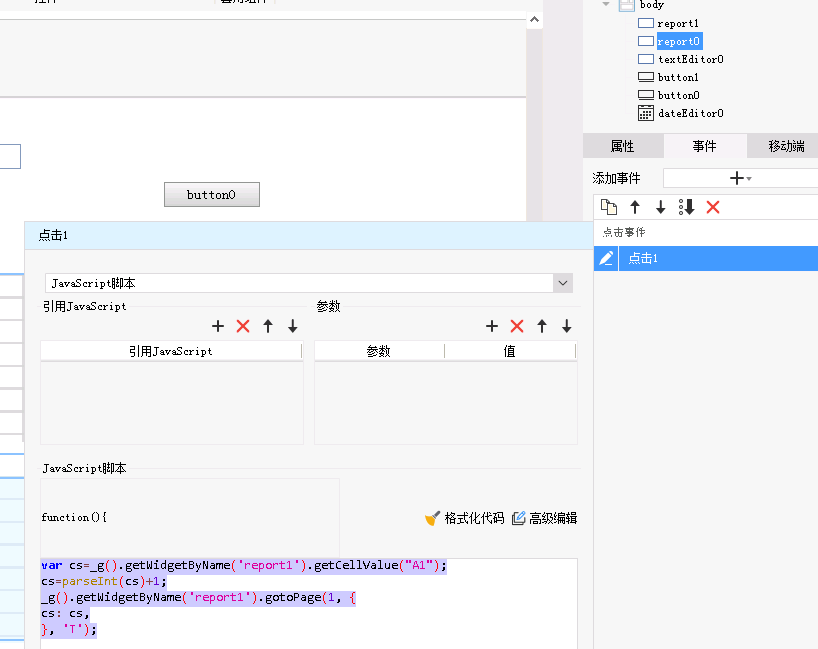Move referenced JavaScript entry down

click(x=293, y=327)
